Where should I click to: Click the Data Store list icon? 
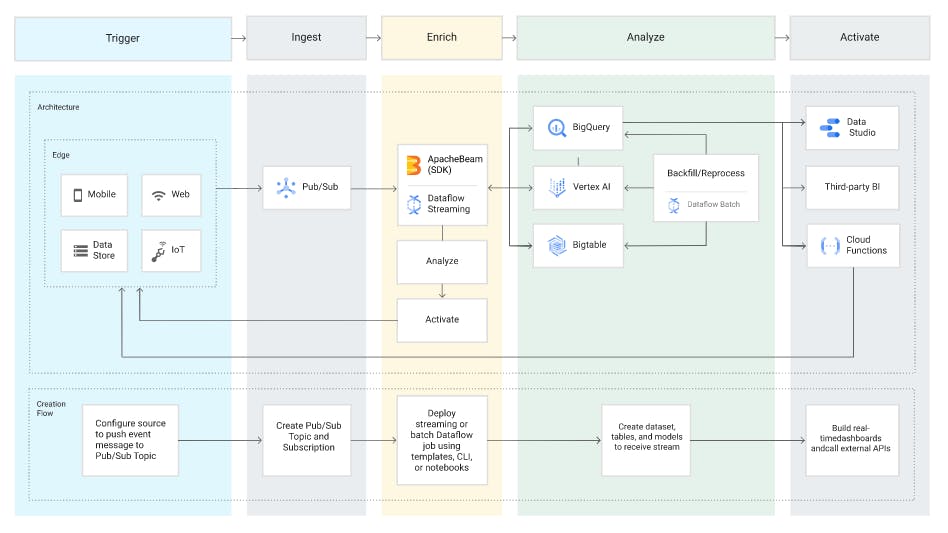point(80,250)
